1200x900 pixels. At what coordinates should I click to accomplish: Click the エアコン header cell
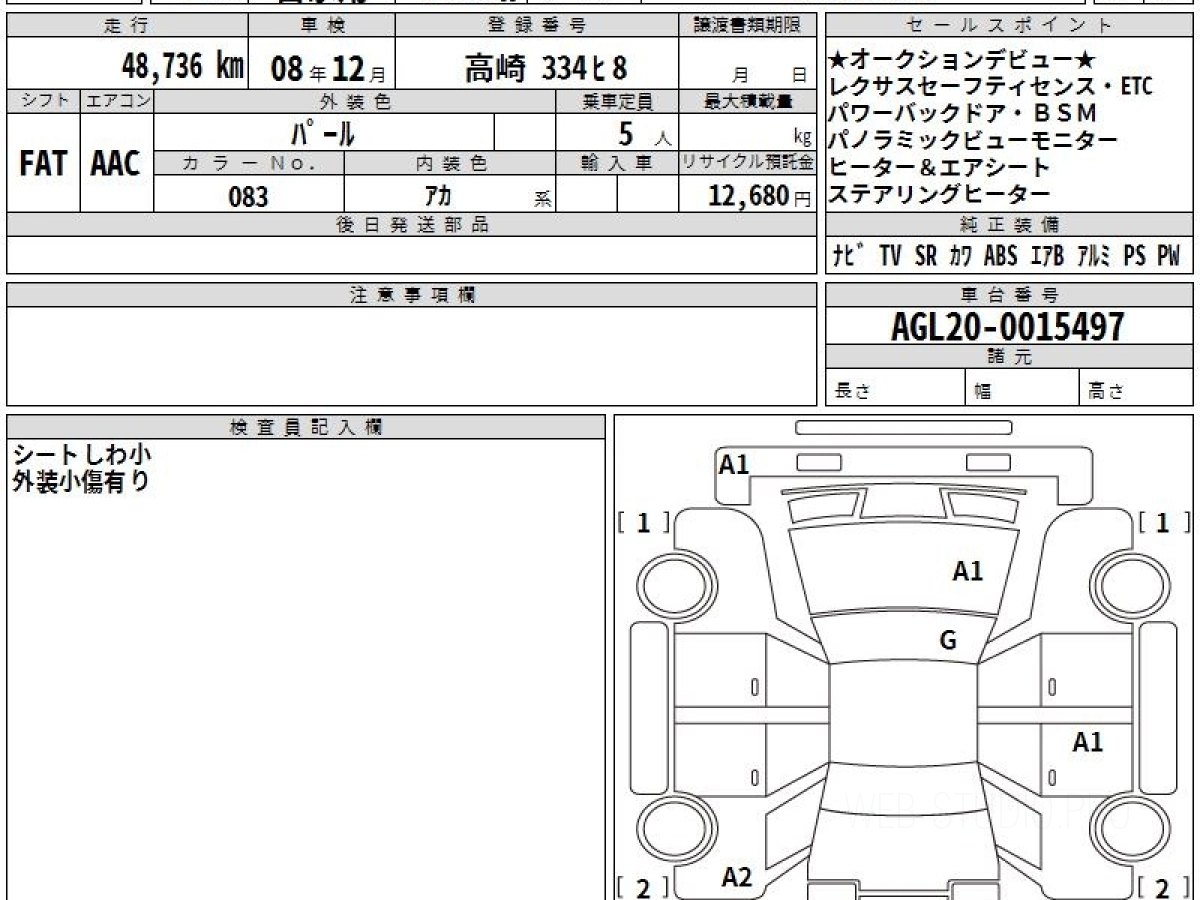(117, 101)
